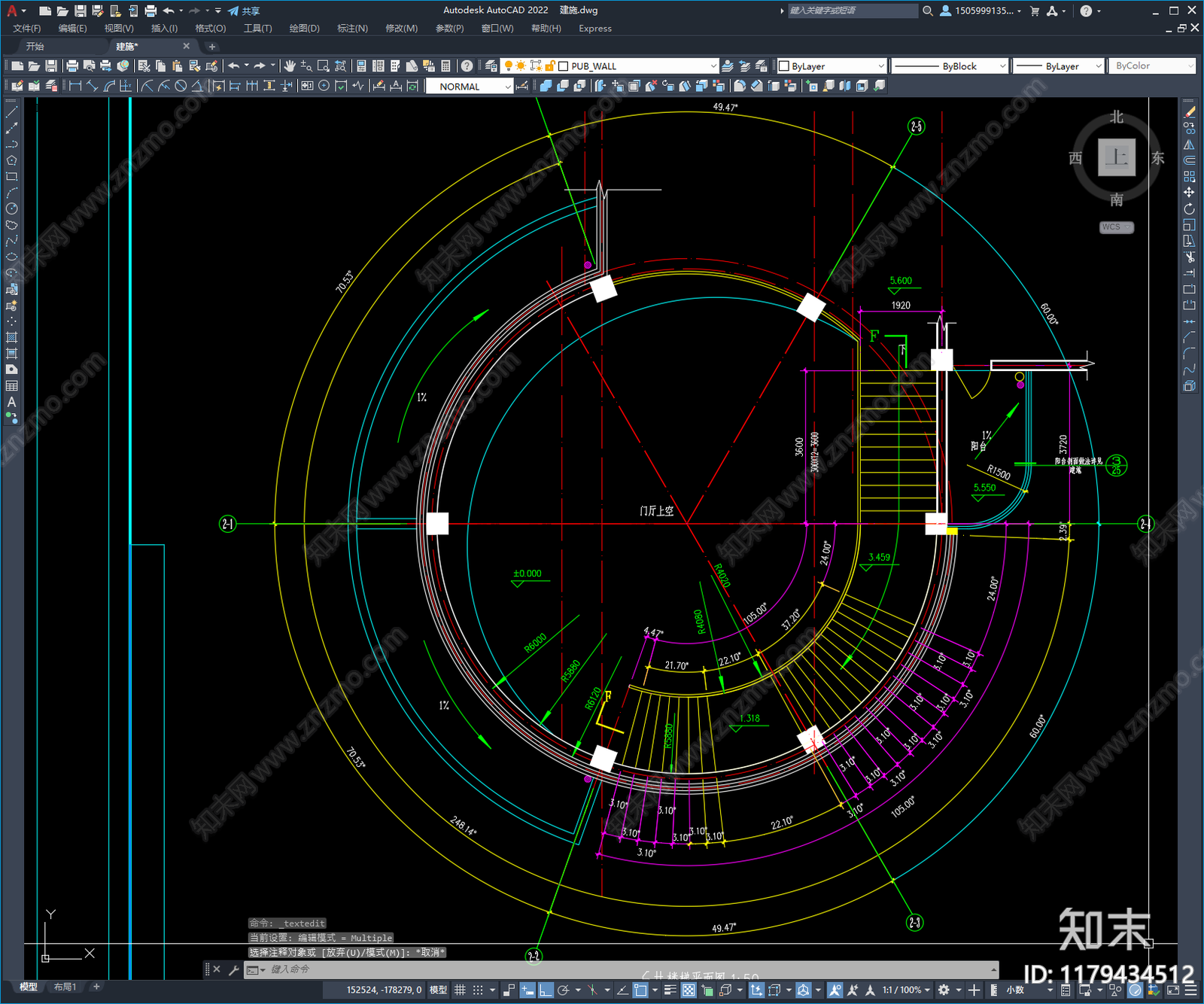Toggle the grid display in status bar
1204x1004 pixels.
click(x=460, y=990)
